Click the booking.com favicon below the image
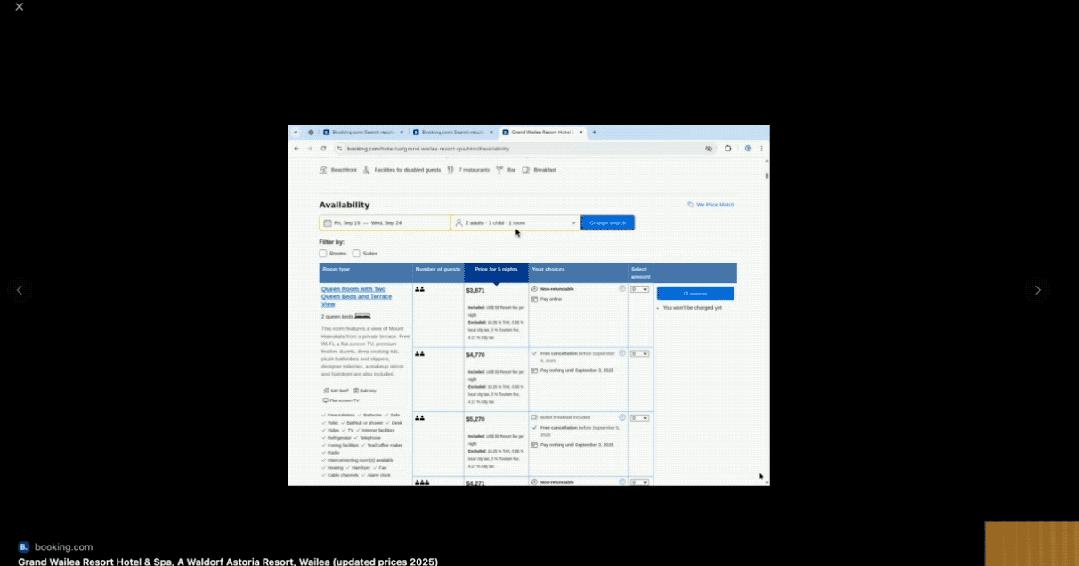The width and height of the screenshot is (1079, 566). [23, 547]
